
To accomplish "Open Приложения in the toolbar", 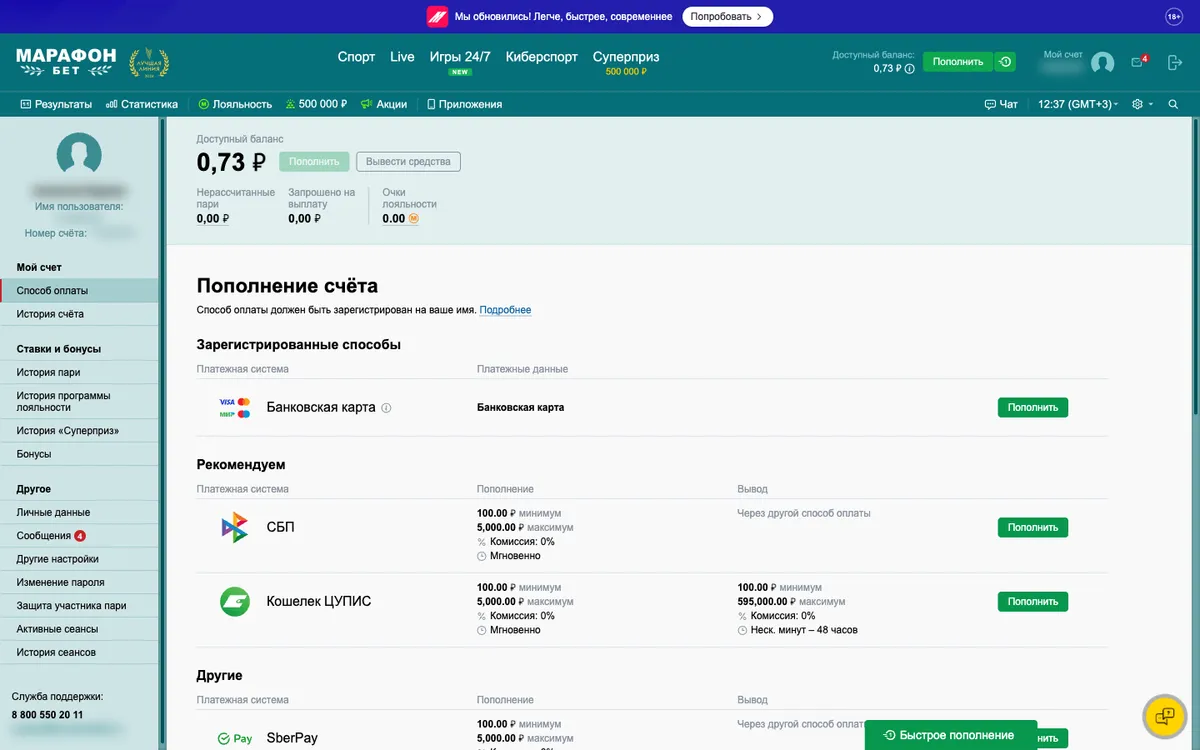I will click(465, 104).
